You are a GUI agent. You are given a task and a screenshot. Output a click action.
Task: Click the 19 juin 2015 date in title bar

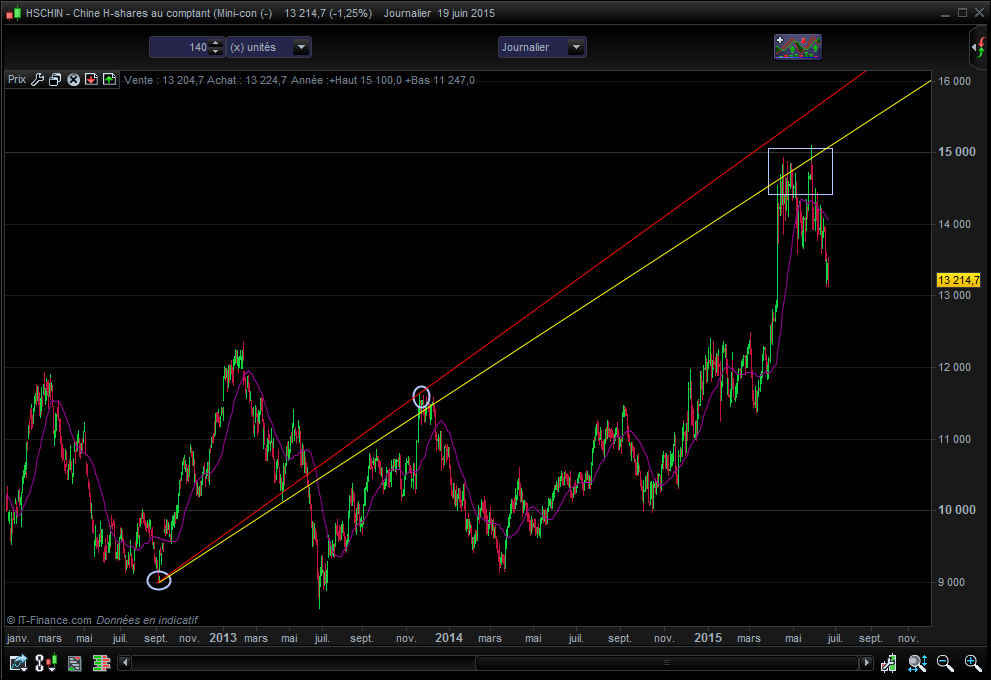click(x=466, y=13)
